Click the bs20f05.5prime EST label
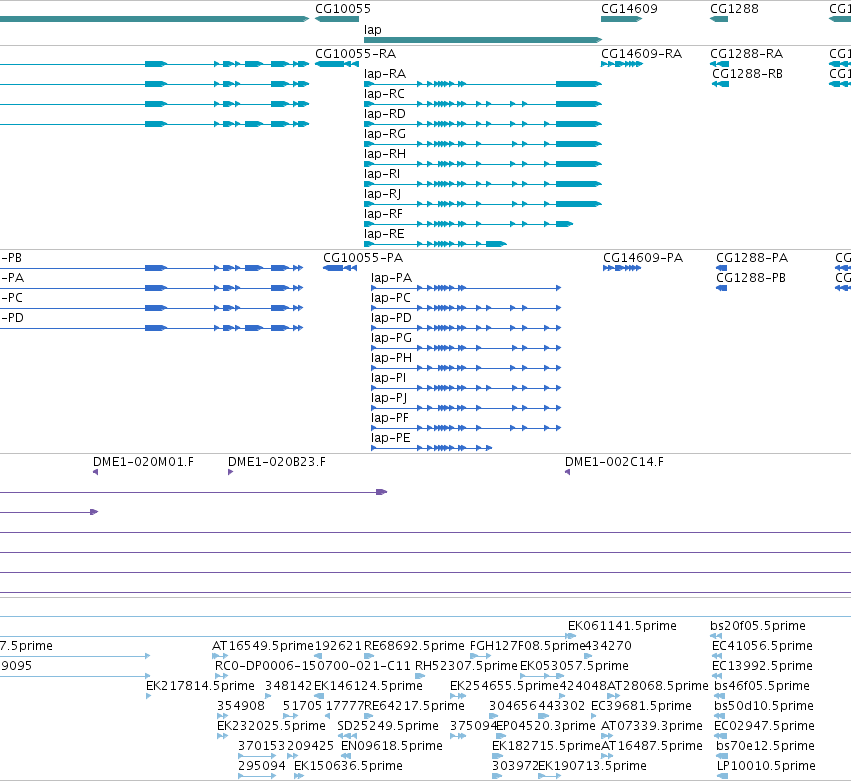Image resolution: width=851 pixels, height=781 pixels. tap(758, 626)
